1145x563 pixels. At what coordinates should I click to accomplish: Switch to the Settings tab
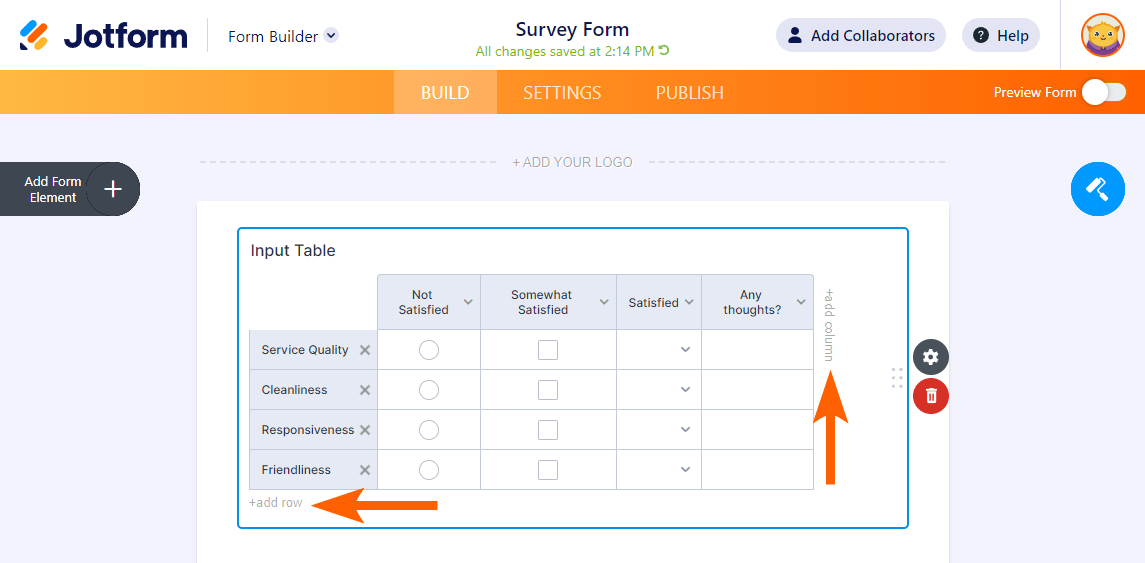coord(562,93)
